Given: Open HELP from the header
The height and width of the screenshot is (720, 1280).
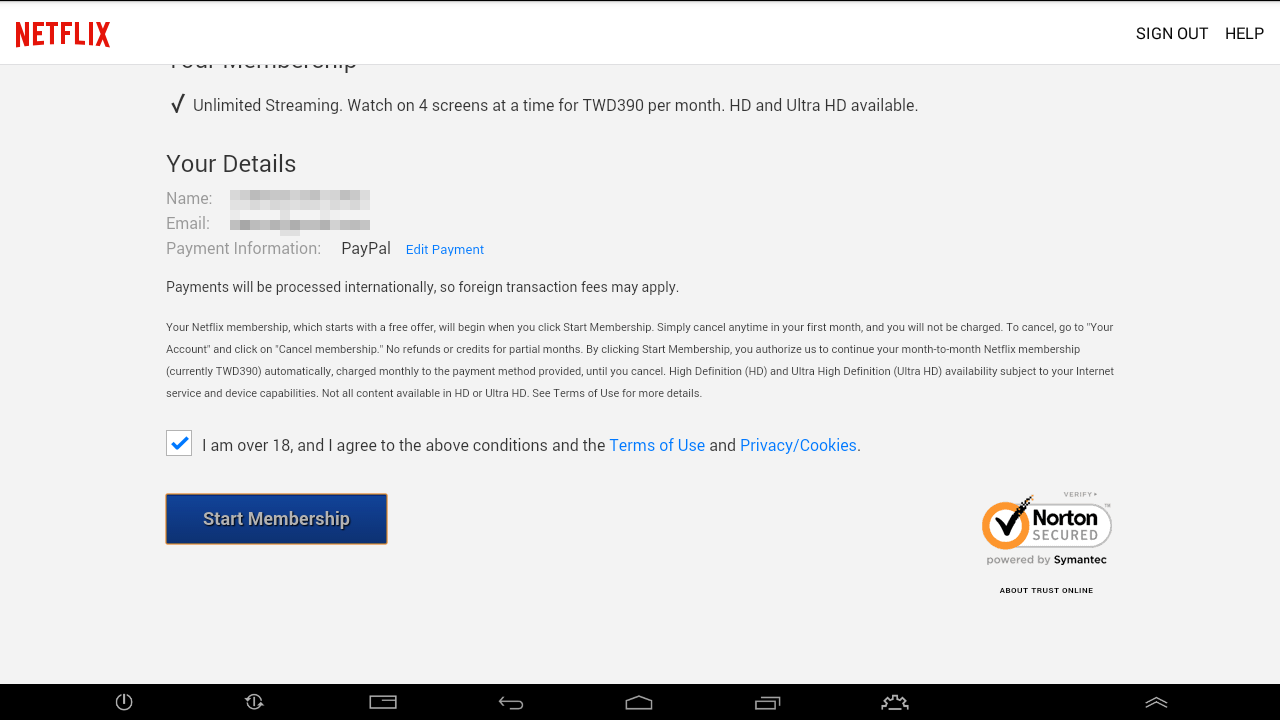Looking at the screenshot, I should 1244,34.
